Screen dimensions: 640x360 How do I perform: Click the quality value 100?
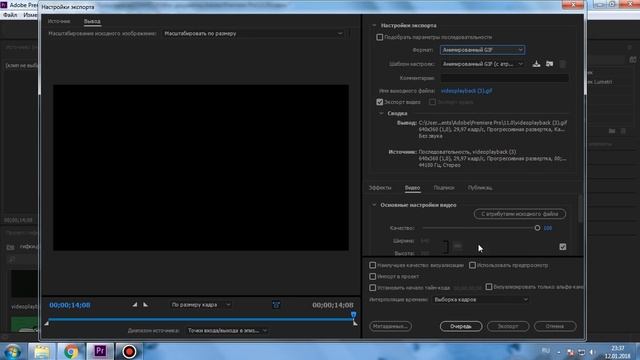pos(548,228)
